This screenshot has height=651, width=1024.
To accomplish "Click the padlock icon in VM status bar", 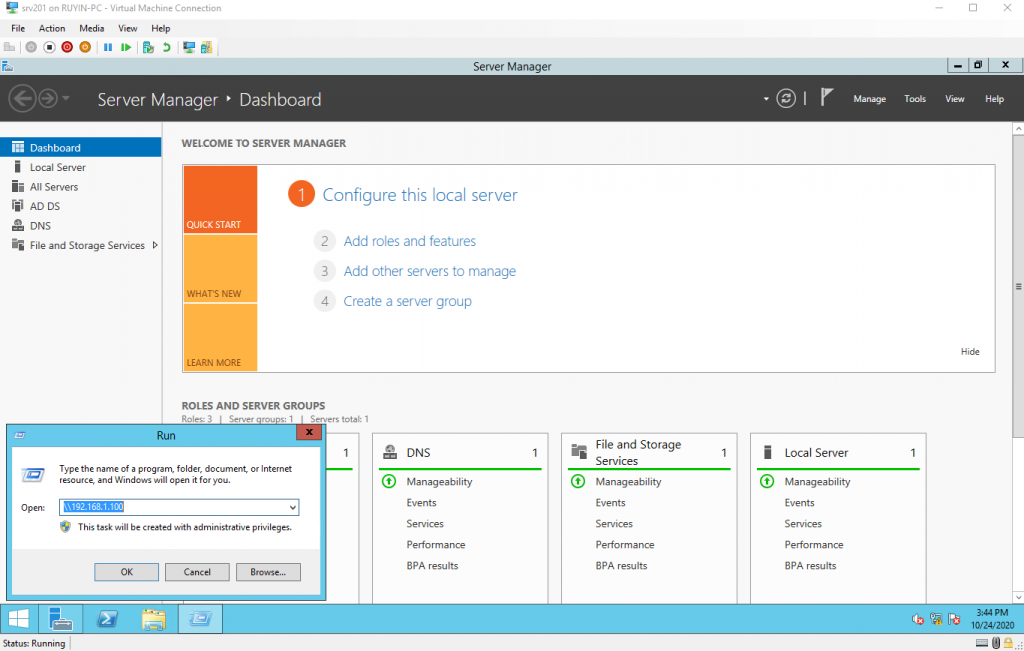I will click(x=1008, y=643).
